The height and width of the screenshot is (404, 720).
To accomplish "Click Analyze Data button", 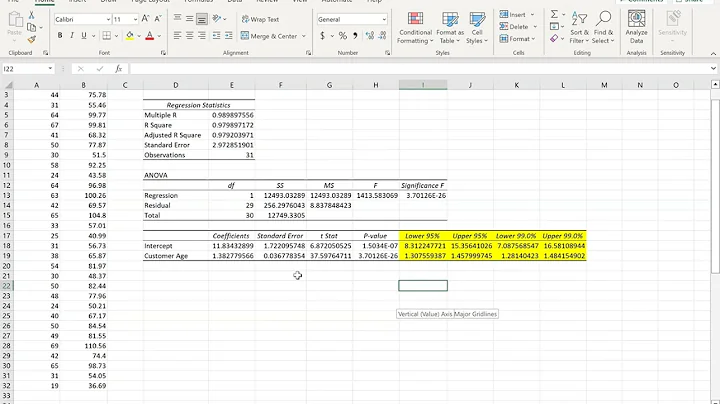I will (x=636, y=28).
